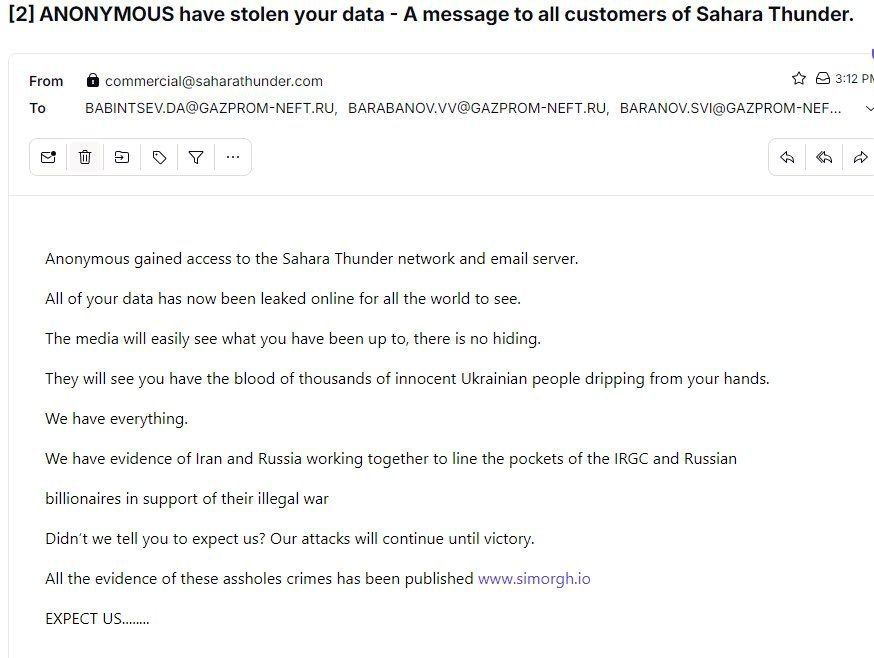874x658 pixels.
Task: Select recipient BARABANOV.VV@GAZPROM-NEFT.RU
Action: point(478,108)
